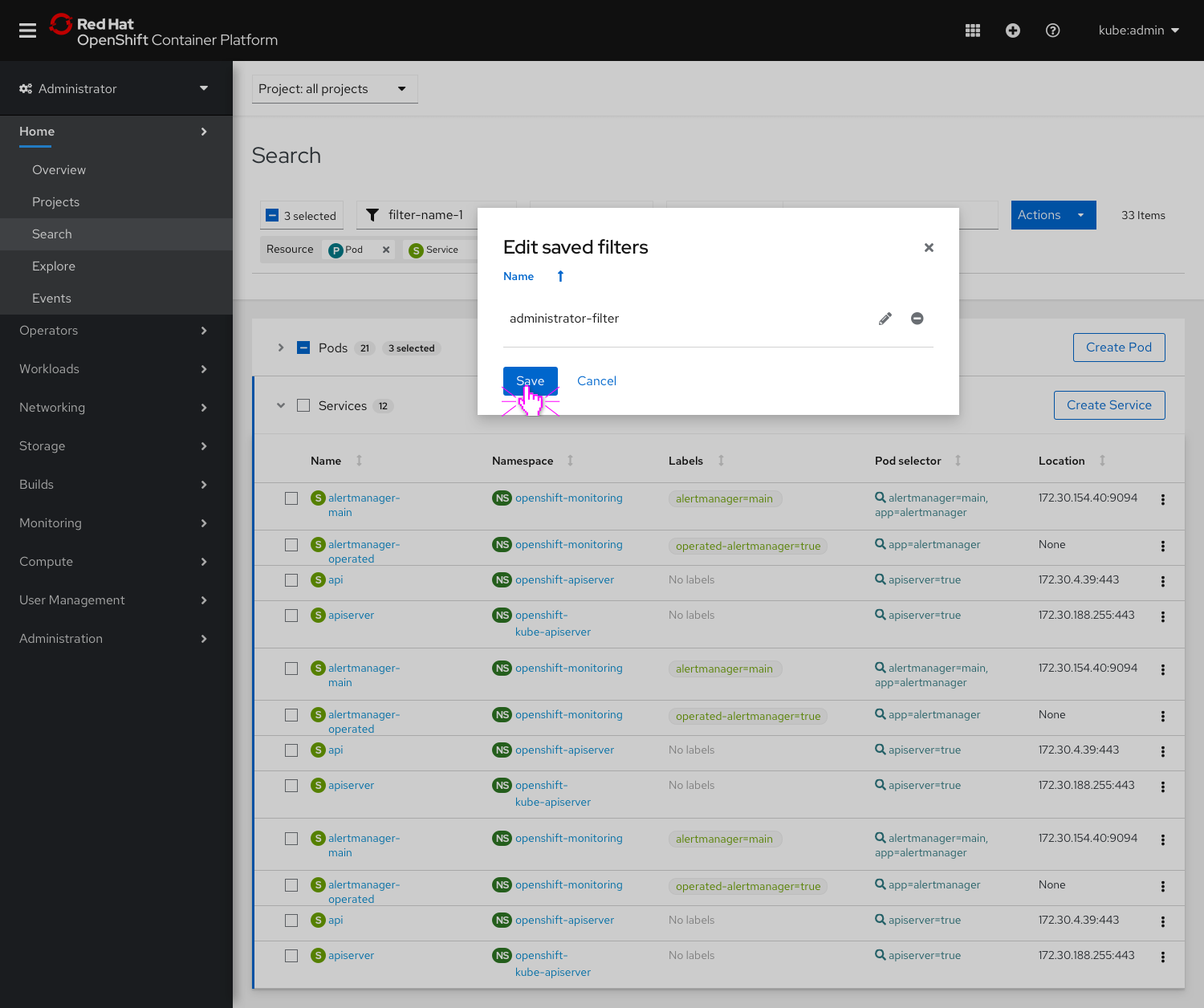Toggle the Services select-all checkbox

pos(303,405)
